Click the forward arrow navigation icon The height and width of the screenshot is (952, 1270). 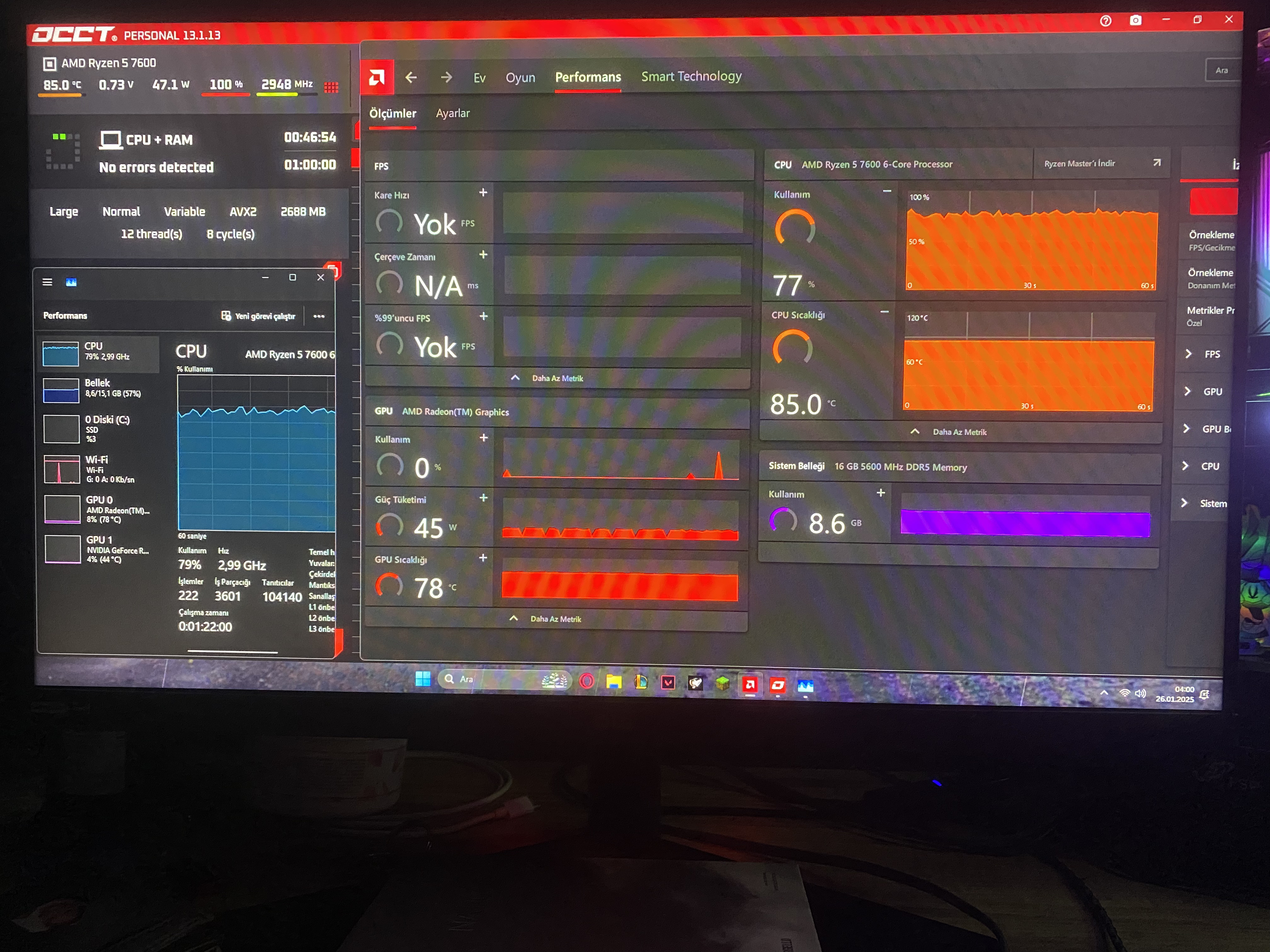pyautogui.click(x=446, y=77)
